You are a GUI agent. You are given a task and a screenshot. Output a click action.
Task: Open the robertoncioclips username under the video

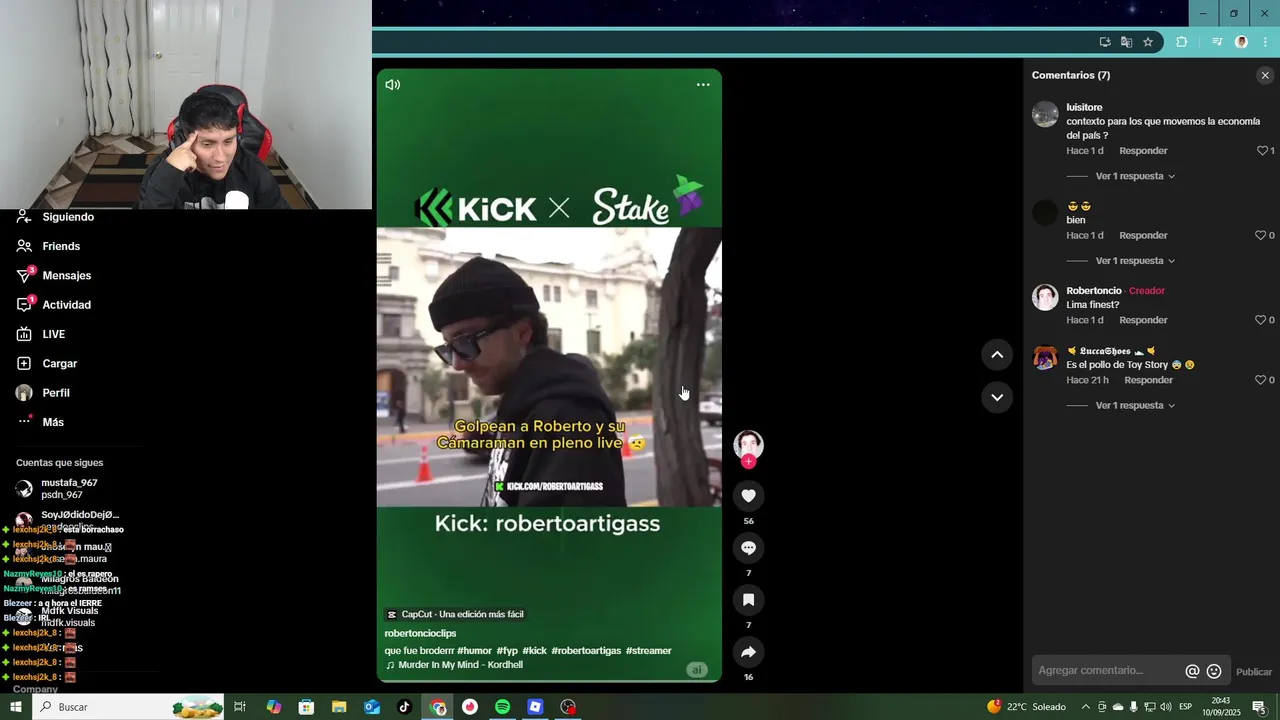point(420,634)
